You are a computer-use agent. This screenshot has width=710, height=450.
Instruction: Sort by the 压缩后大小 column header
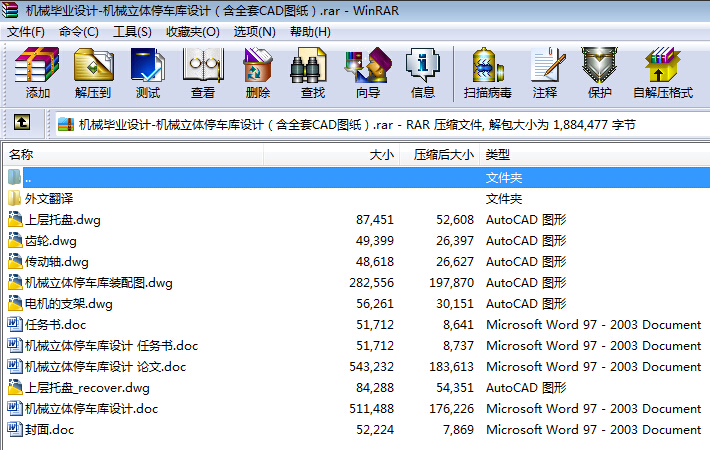(x=440, y=155)
